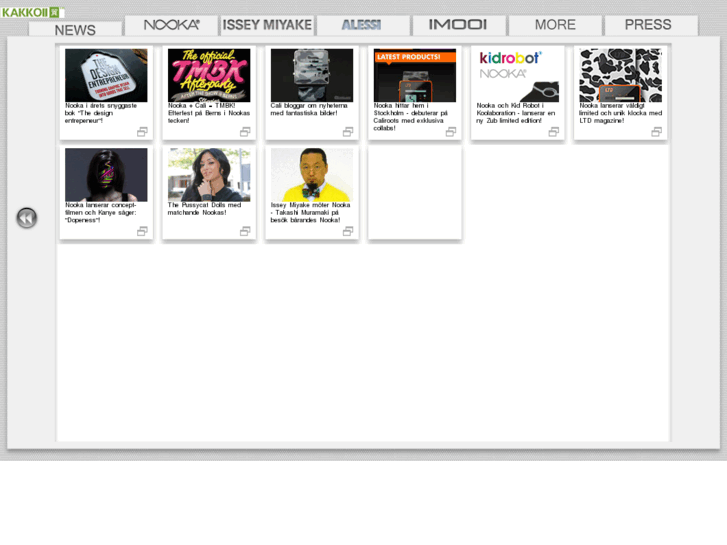The image size is (727, 545).
Task: Select the ISSEY MIYAKE tab
Action: pos(268,25)
